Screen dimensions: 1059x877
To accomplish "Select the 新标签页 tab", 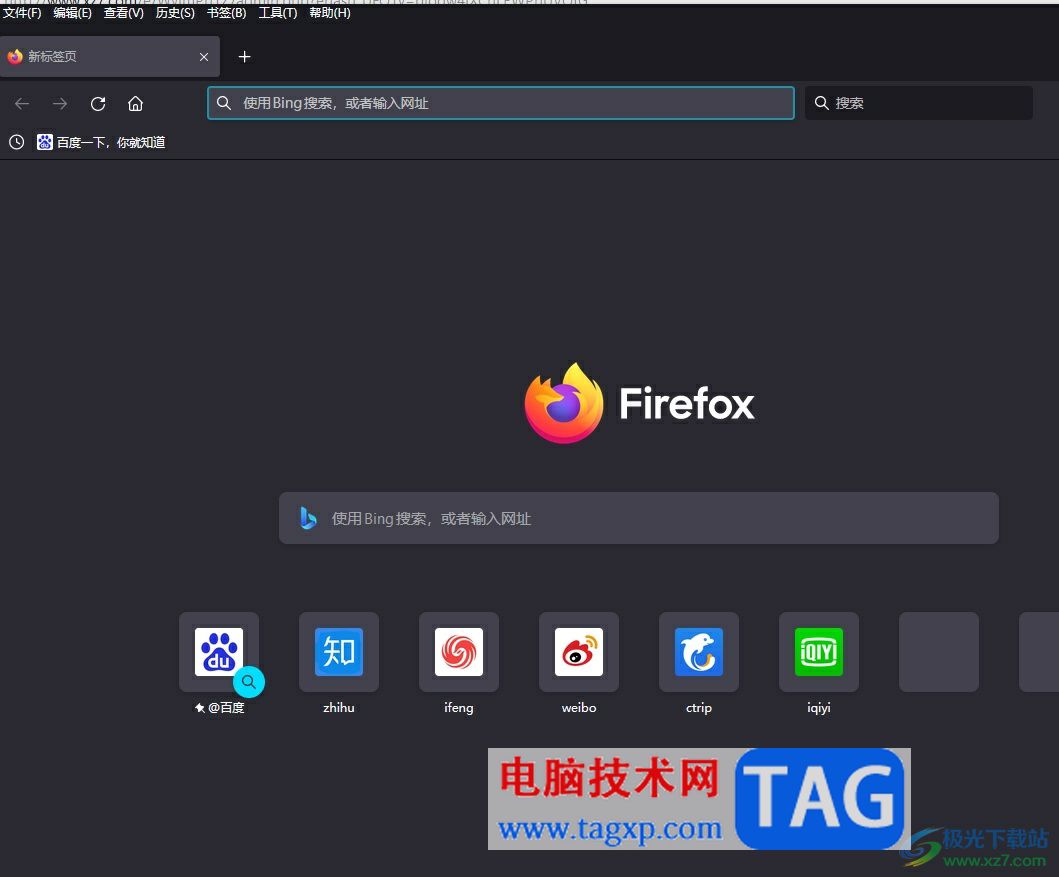I will (109, 57).
